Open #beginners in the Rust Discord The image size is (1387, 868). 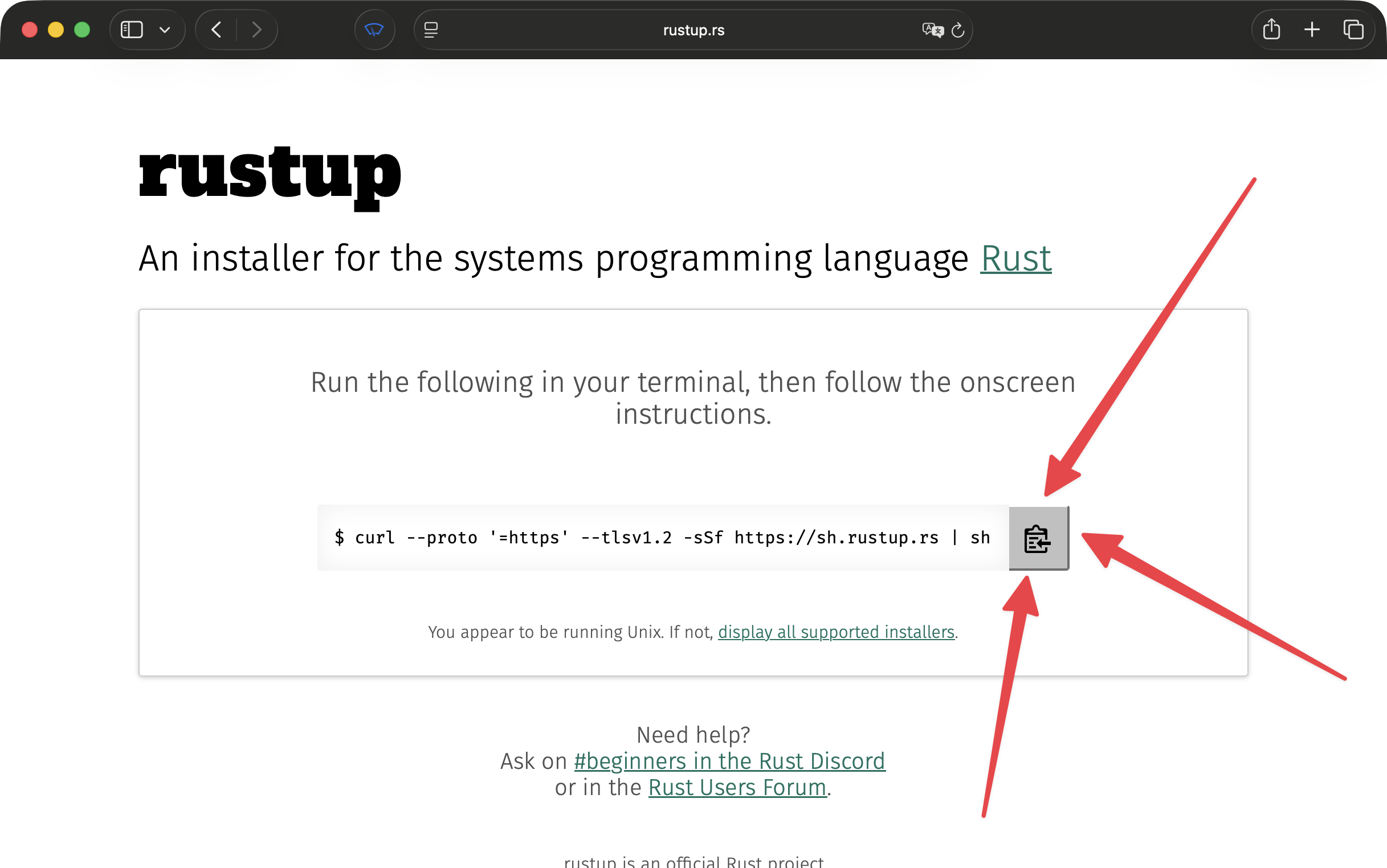pos(729,761)
